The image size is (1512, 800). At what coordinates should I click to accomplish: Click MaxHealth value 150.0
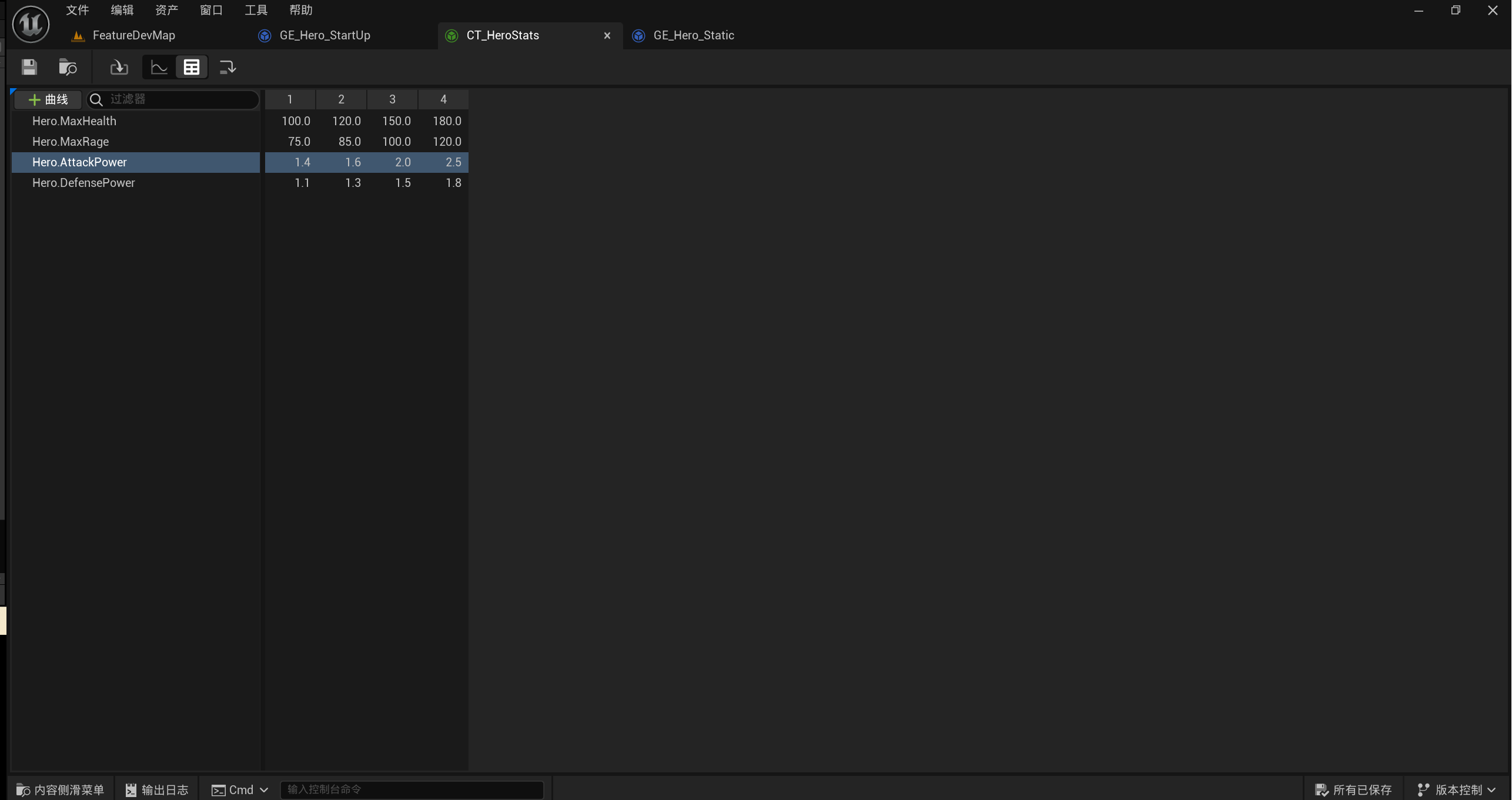coord(396,121)
